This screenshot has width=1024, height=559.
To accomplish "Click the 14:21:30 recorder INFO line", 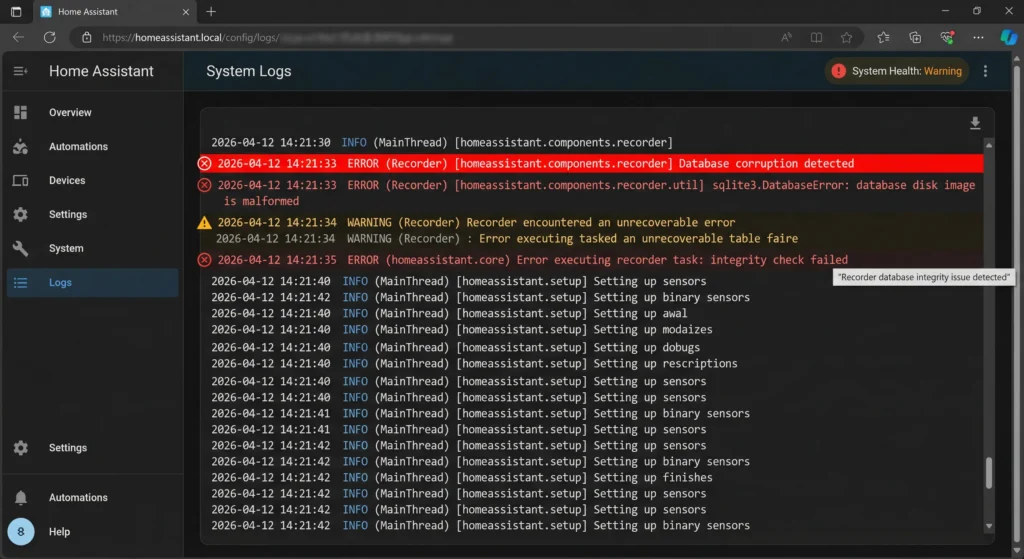I will [441, 142].
